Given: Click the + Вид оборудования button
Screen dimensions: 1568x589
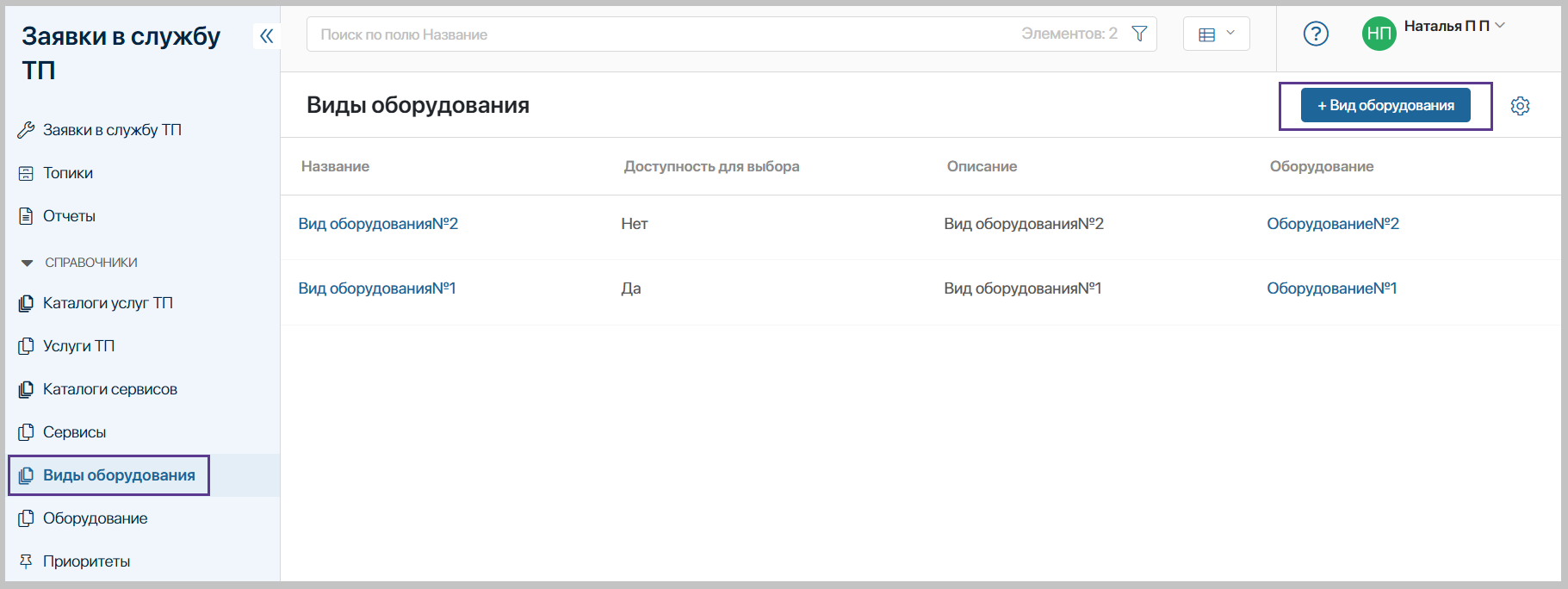Looking at the screenshot, I should (x=1385, y=106).
